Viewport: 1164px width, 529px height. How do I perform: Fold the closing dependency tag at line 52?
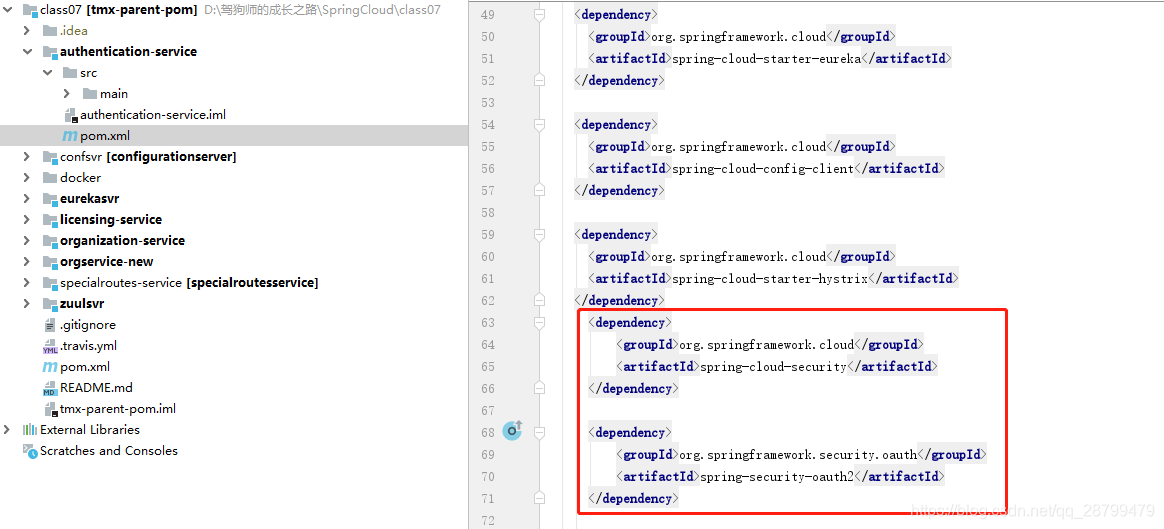click(540, 80)
